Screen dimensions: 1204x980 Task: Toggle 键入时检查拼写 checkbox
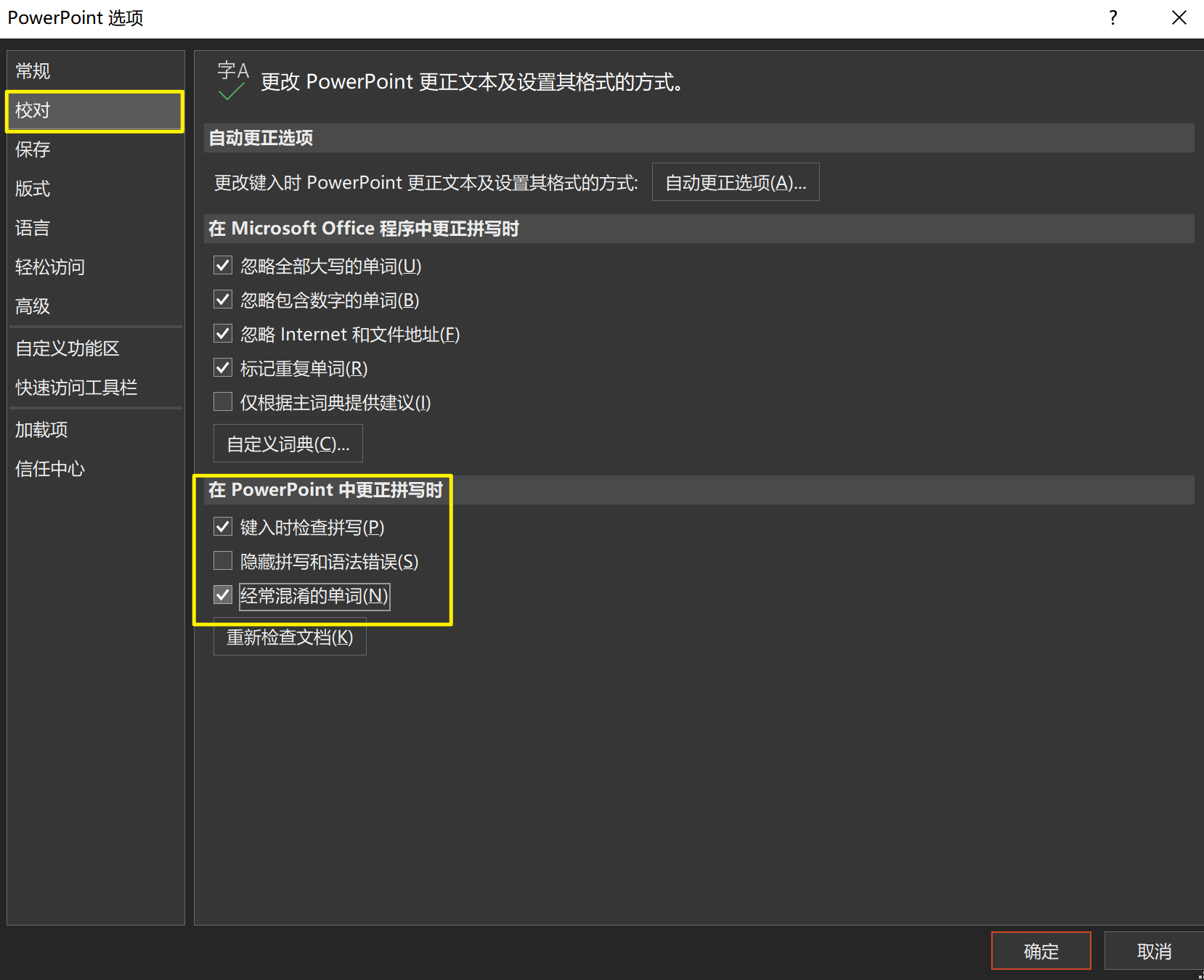click(x=223, y=527)
